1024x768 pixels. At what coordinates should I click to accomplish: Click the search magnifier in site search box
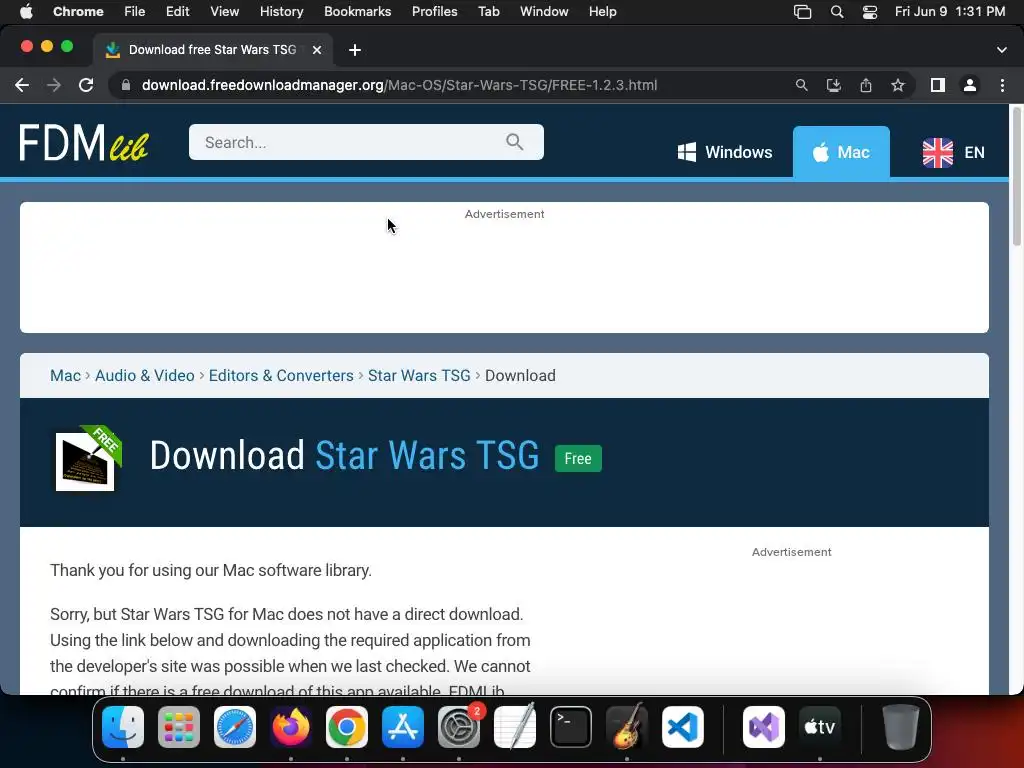tap(515, 142)
